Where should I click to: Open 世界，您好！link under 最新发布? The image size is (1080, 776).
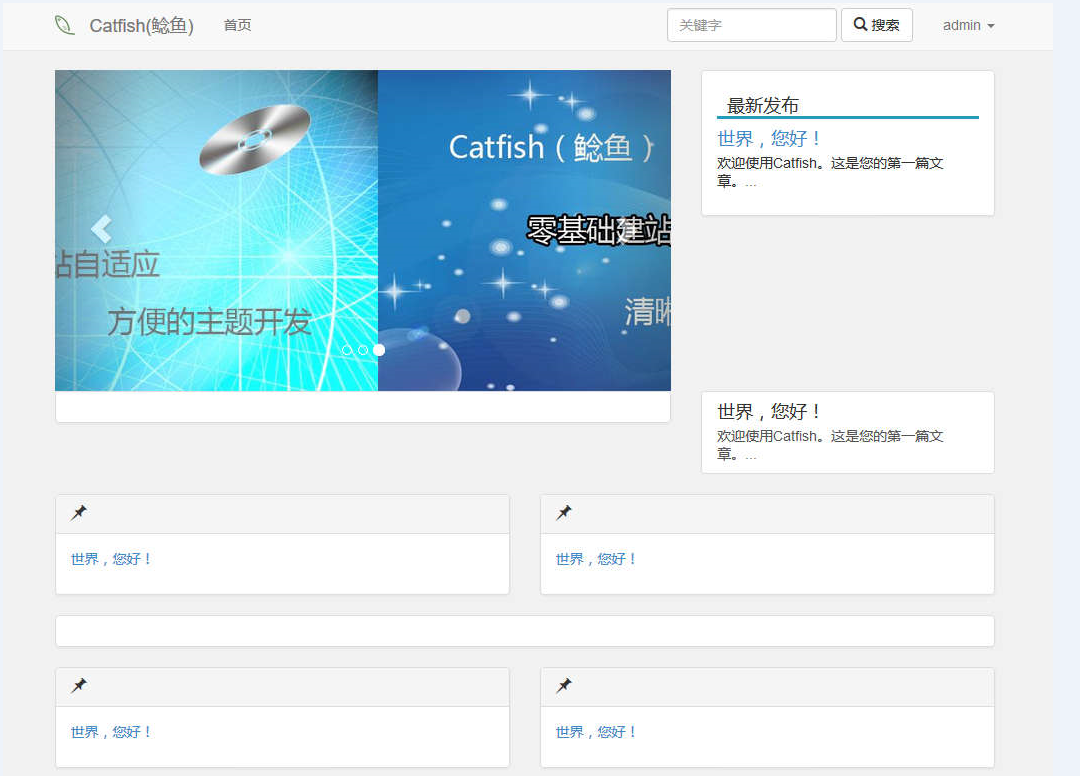tap(769, 138)
